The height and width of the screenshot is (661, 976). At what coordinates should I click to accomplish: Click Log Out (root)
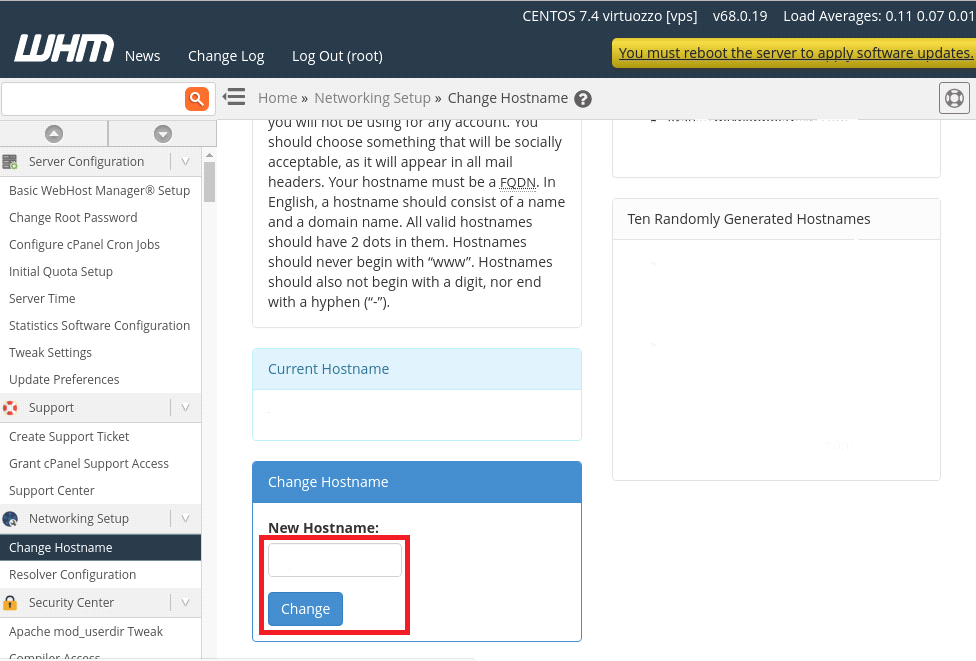tap(337, 56)
